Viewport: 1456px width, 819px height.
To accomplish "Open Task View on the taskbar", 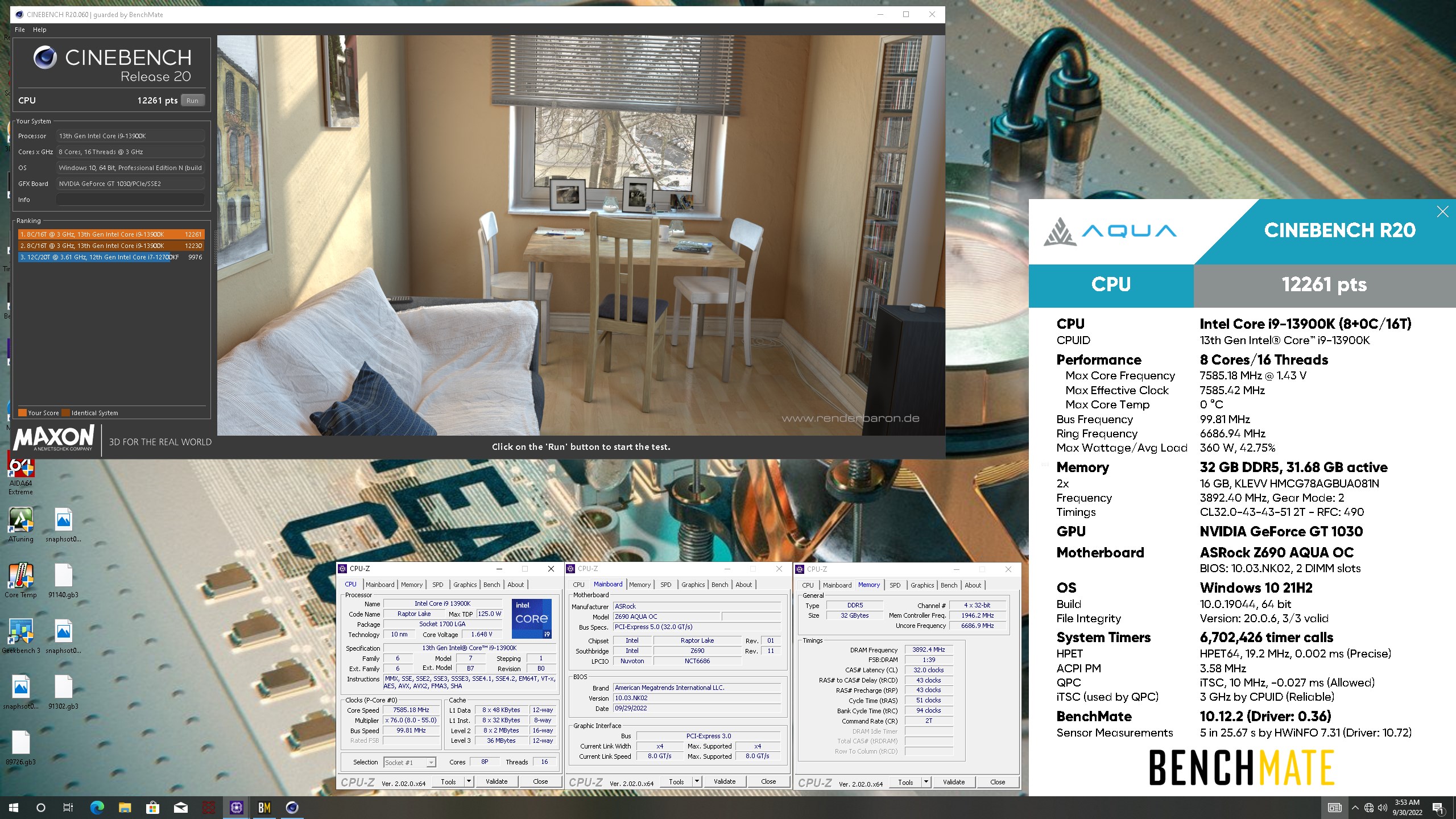I will 68,808.
